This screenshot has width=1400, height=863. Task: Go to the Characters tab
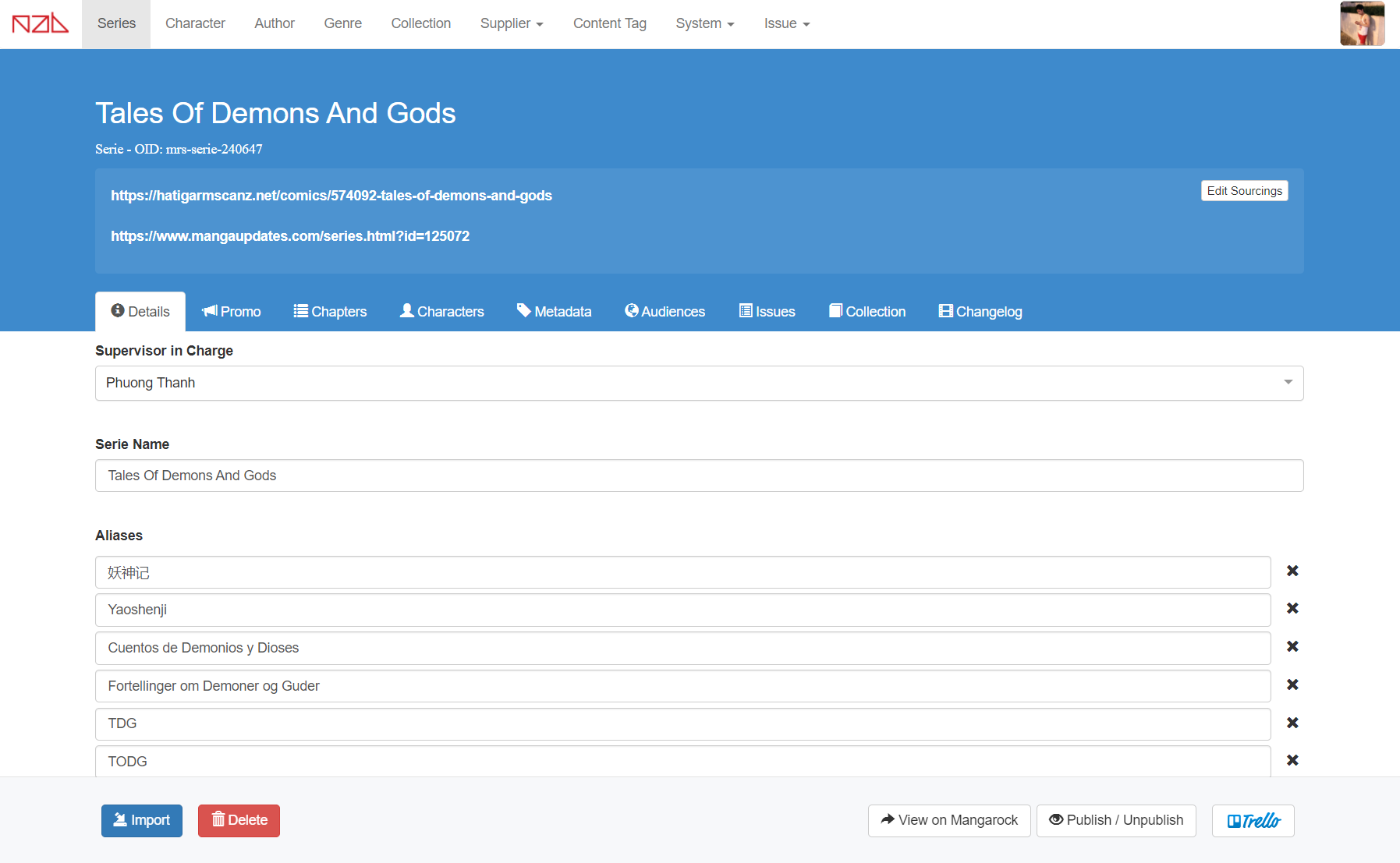click(x=442, y=312)
